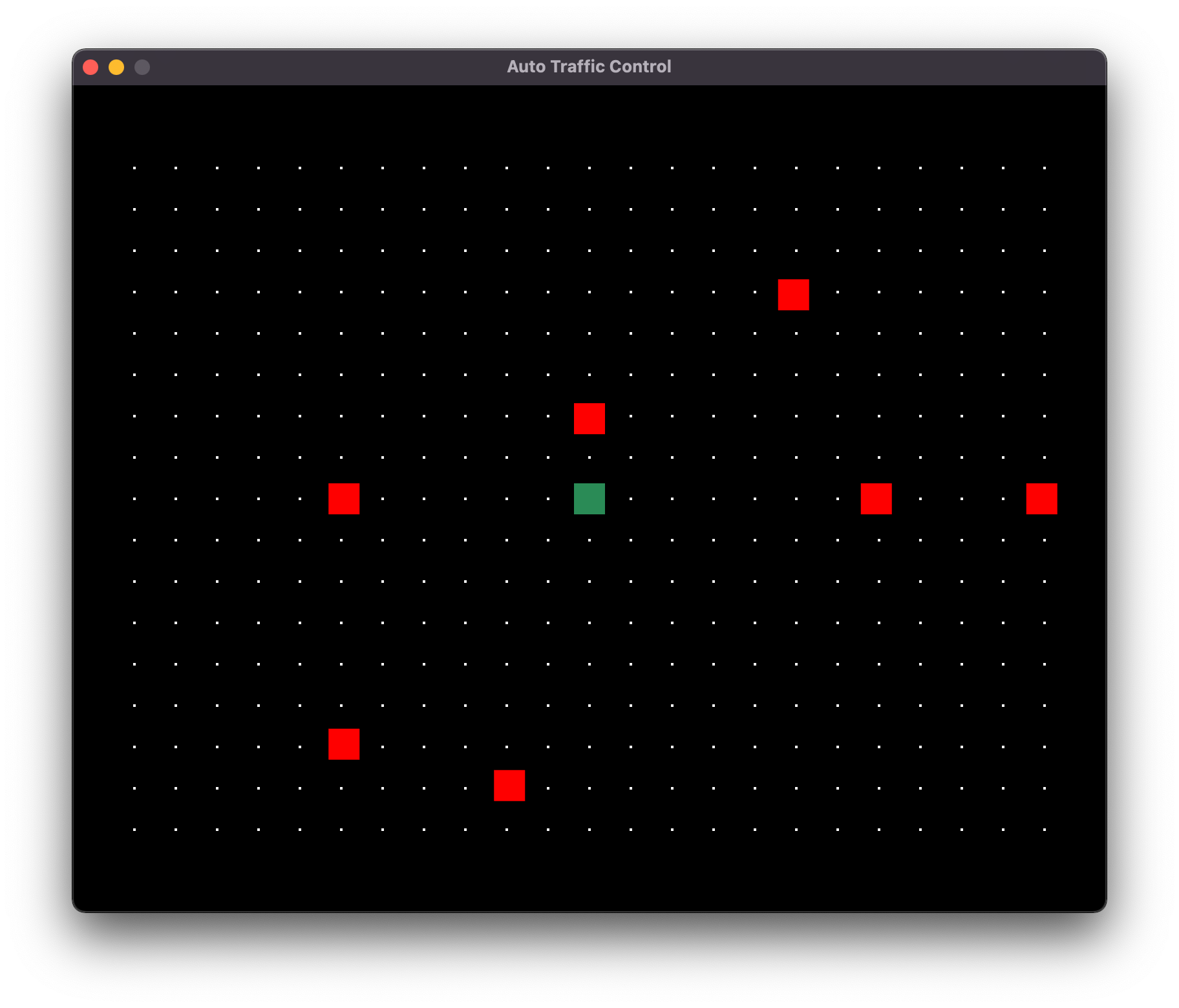
Task: Select the red square at the far right edge
Action: click(x=1042, y=498)
